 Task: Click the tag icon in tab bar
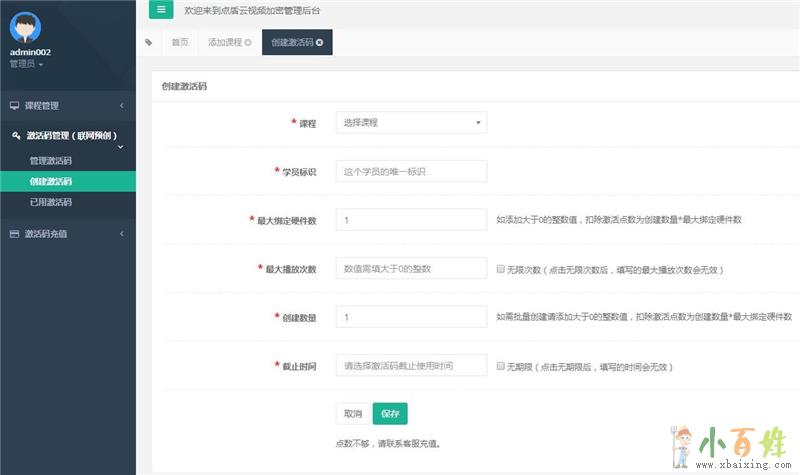coord(149,43)
